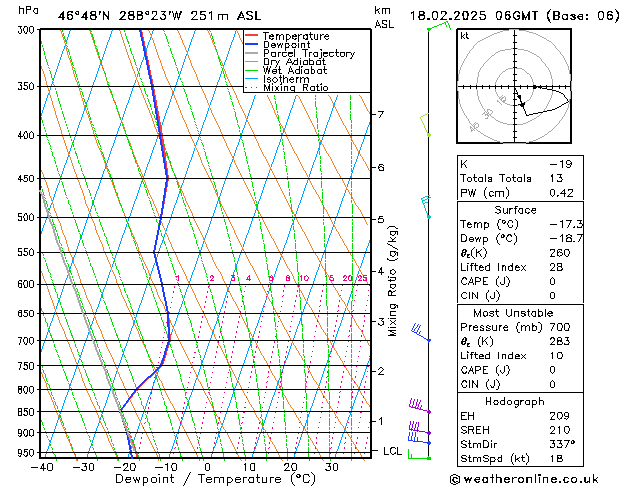
Task: Click the 950 pressure level label
Action: pos(28,453)
